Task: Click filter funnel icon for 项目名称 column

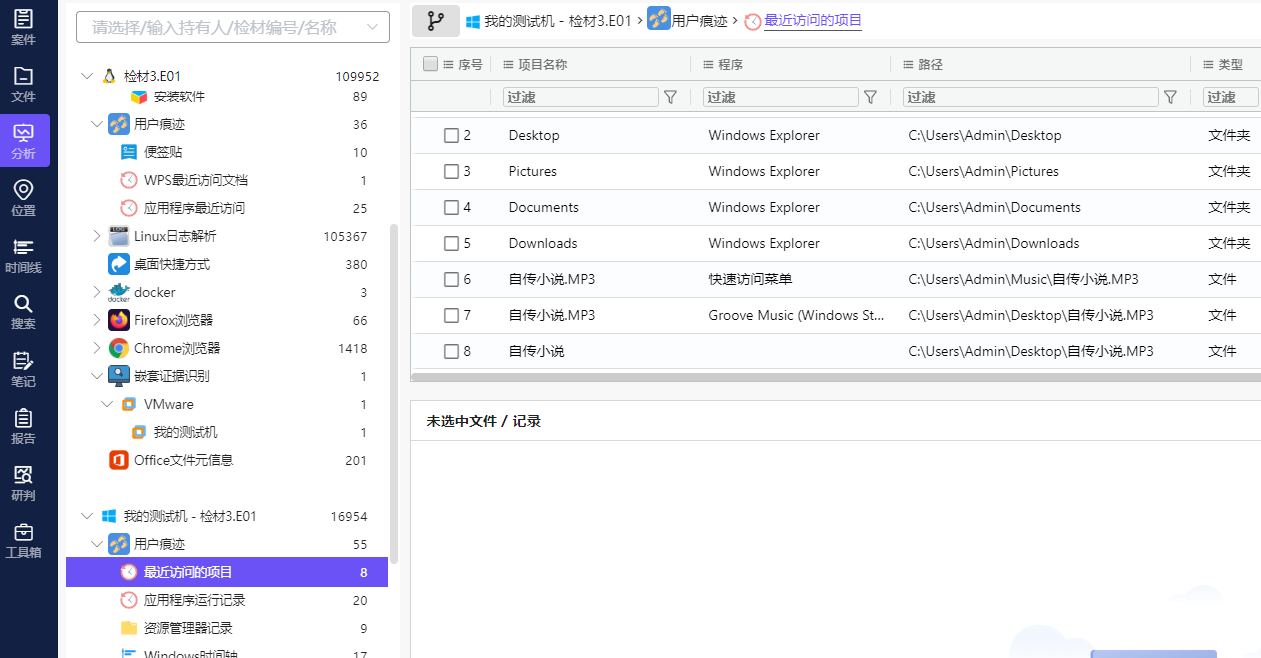Action: pyautogui.click(x=671, y=97)
